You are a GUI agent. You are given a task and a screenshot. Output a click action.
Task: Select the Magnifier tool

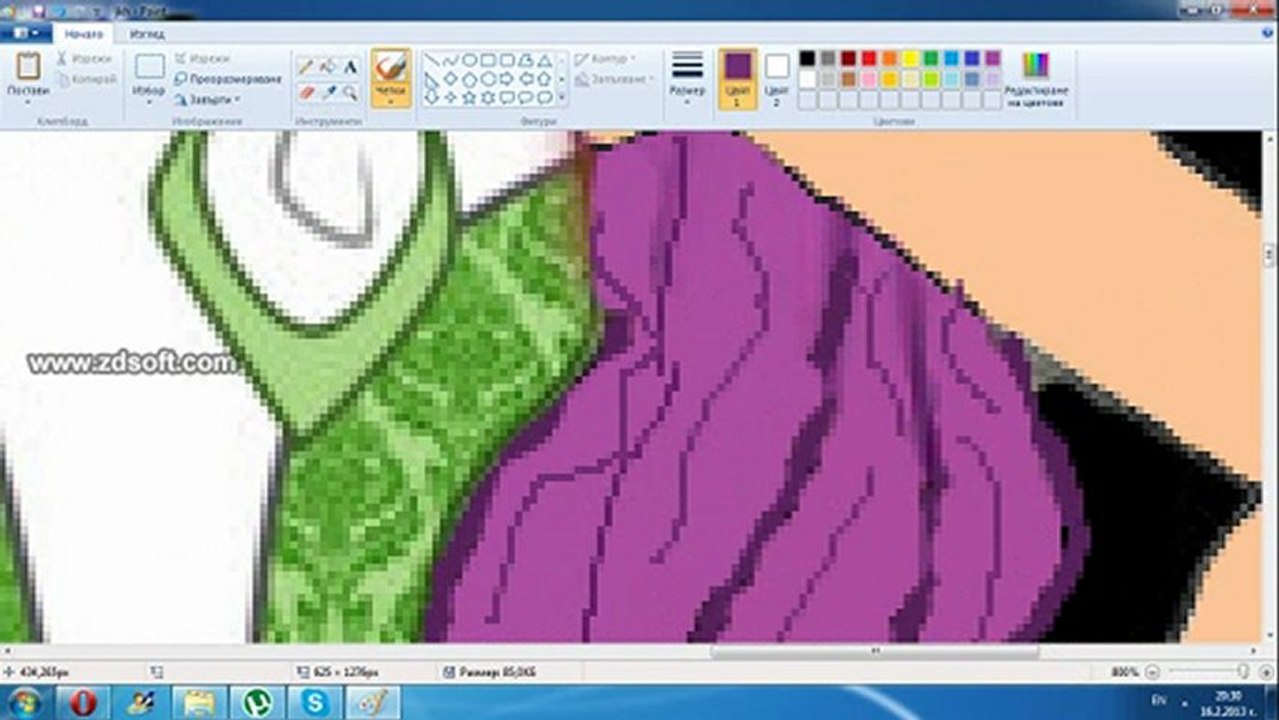coord(350,92)
